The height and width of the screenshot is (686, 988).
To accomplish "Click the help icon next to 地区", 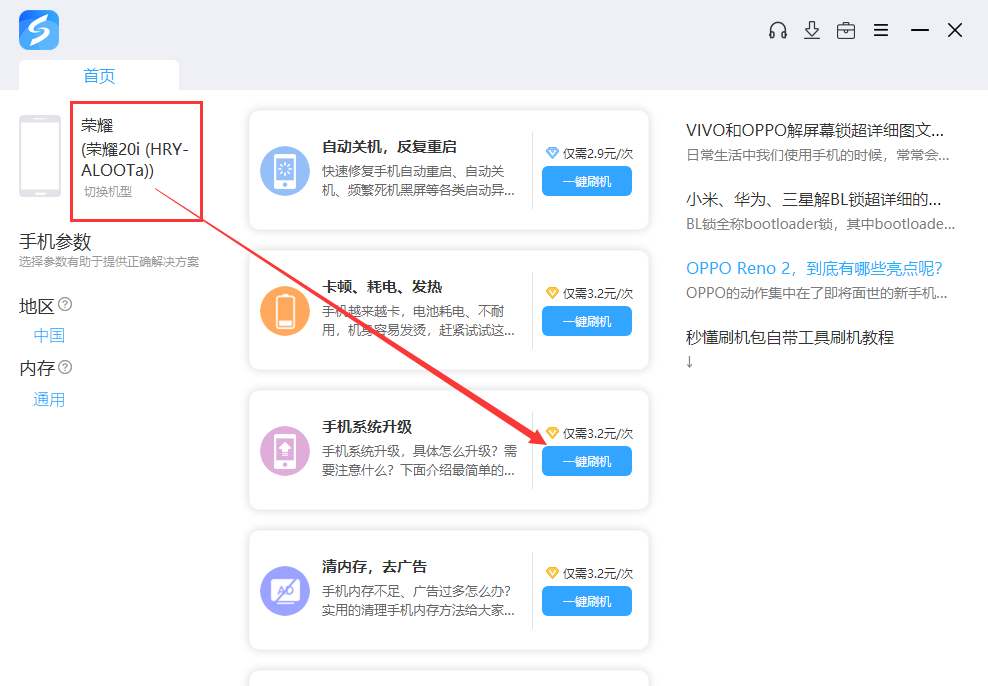I will point(65,305).
